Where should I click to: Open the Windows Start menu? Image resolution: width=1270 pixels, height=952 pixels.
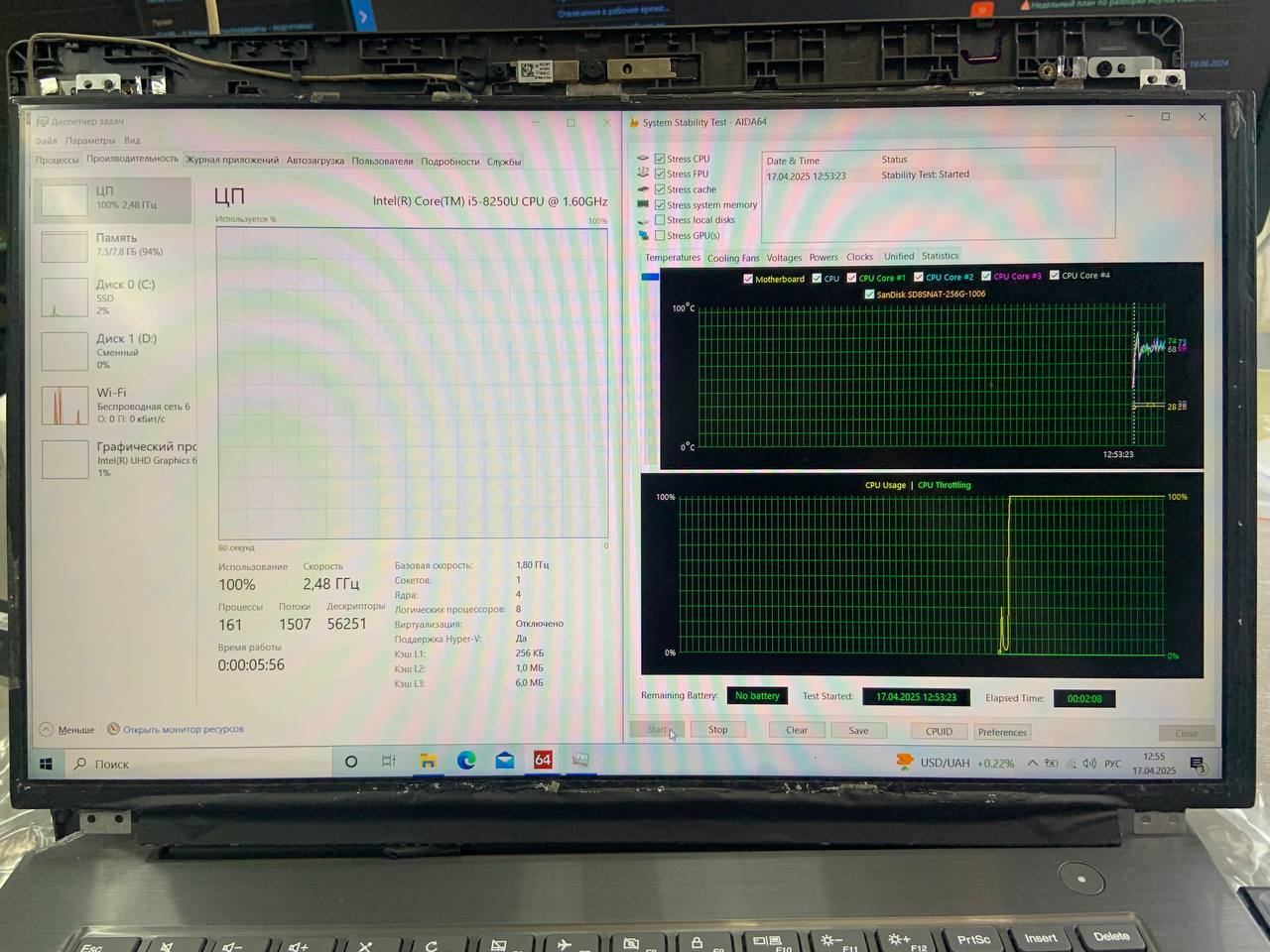(46, 764)
